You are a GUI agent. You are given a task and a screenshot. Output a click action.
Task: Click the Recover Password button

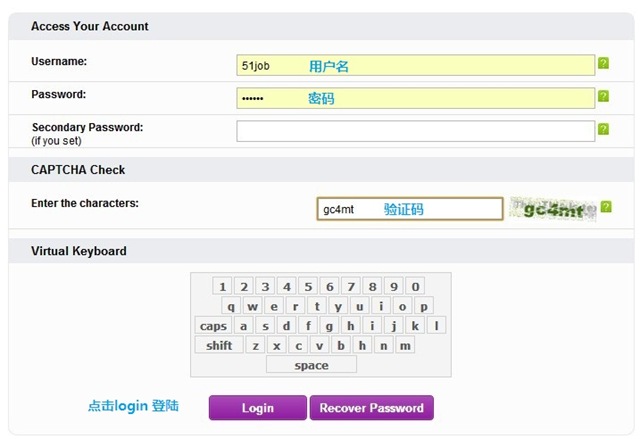[x=372, y=408]
